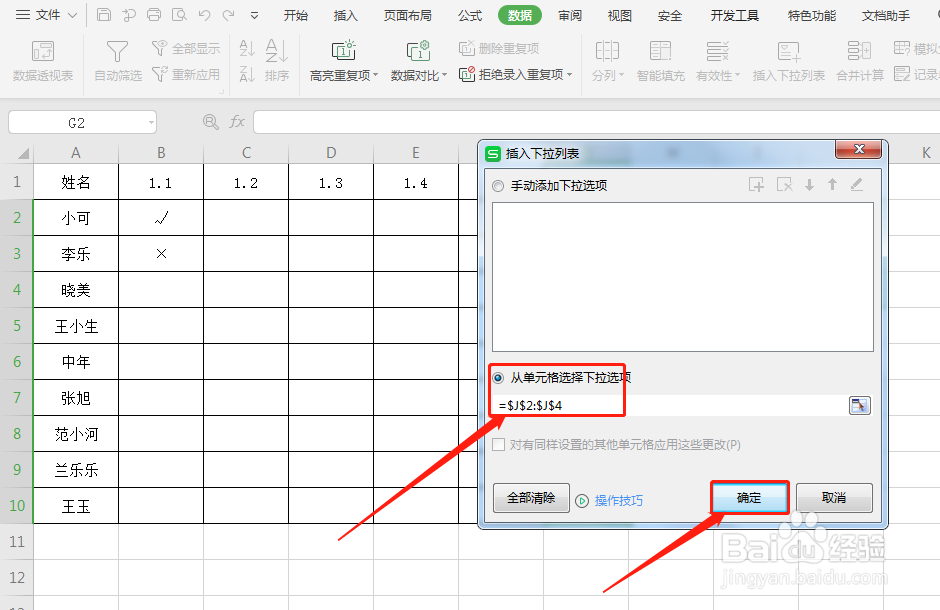Click the move down arrow icon in dialog
This screenshot has width=940, height=610.
point(809,185)
